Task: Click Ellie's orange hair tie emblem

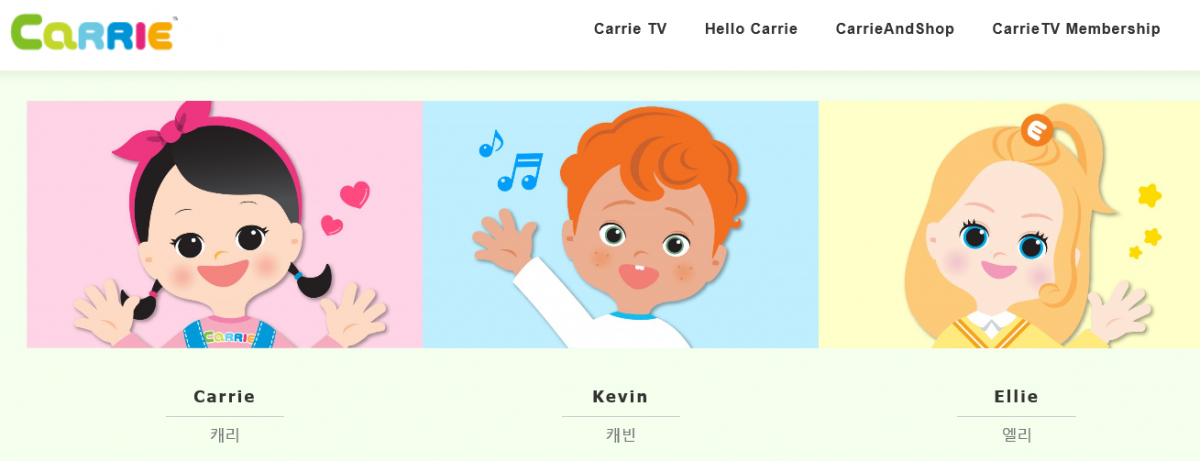Action: 1036,130
